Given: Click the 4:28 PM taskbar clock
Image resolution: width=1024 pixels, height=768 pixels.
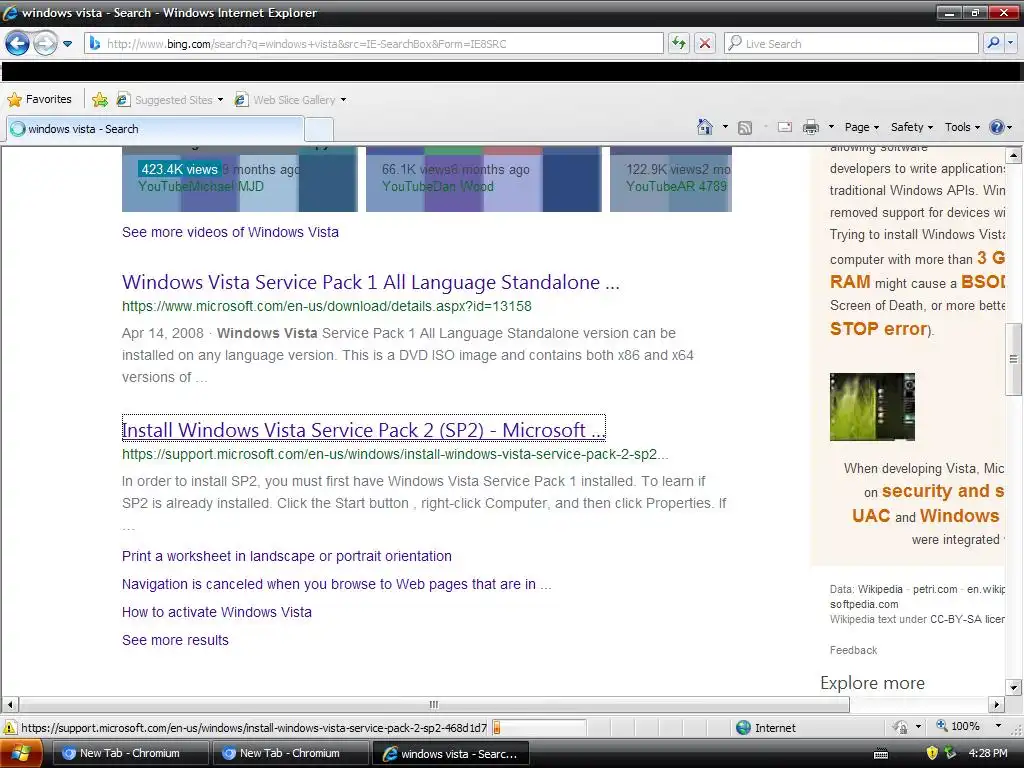Looking at the screenshot, I should pos(988,753).
